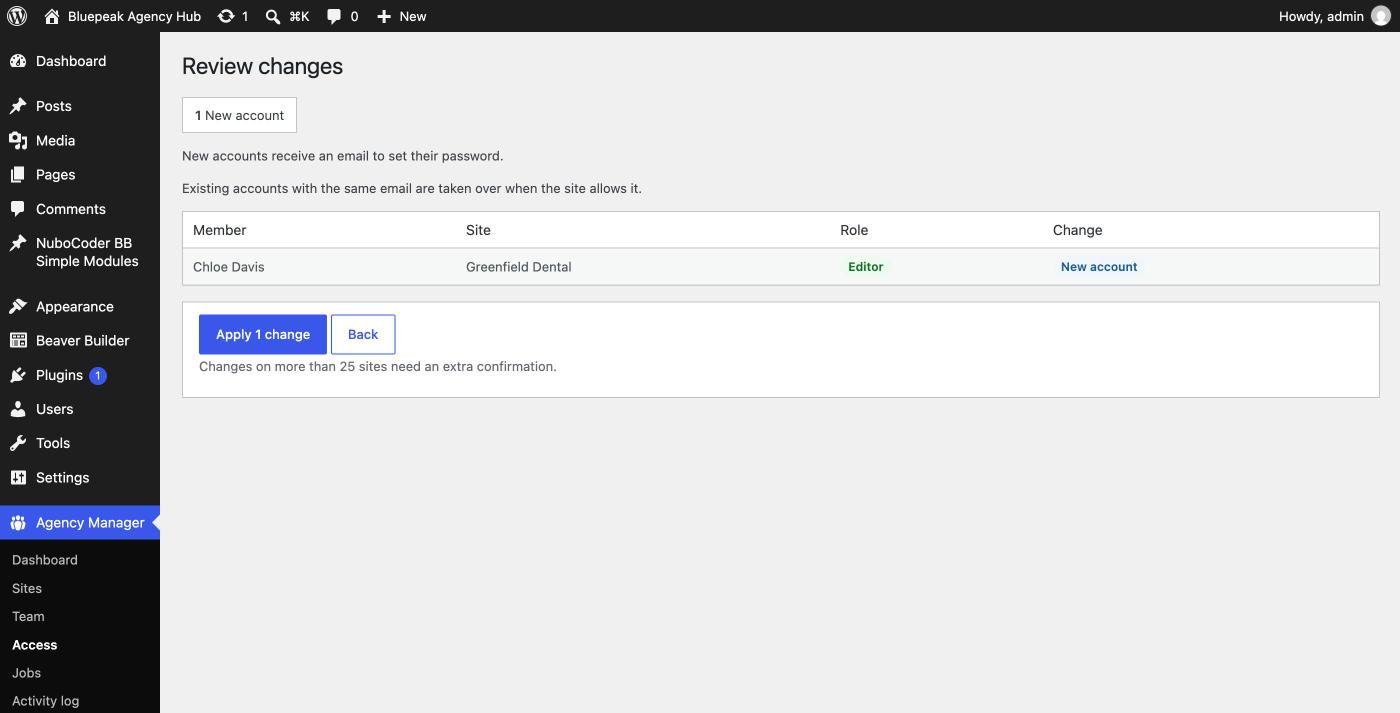
Task: Select the Access submenu item
Action: pos(35,645)
